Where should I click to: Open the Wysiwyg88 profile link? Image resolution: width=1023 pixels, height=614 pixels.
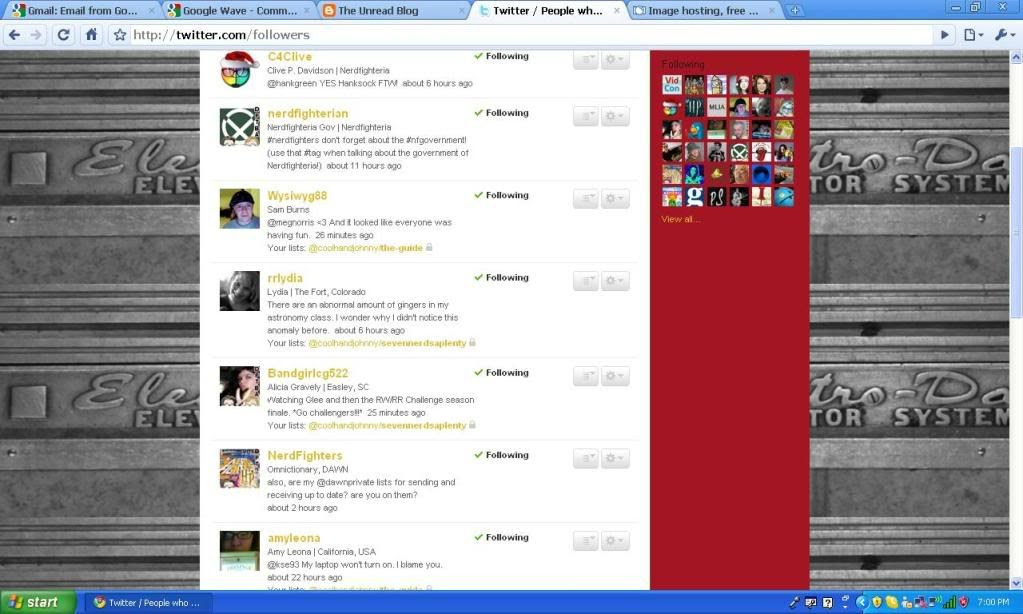pyautogui.click(x=297, y=196)
